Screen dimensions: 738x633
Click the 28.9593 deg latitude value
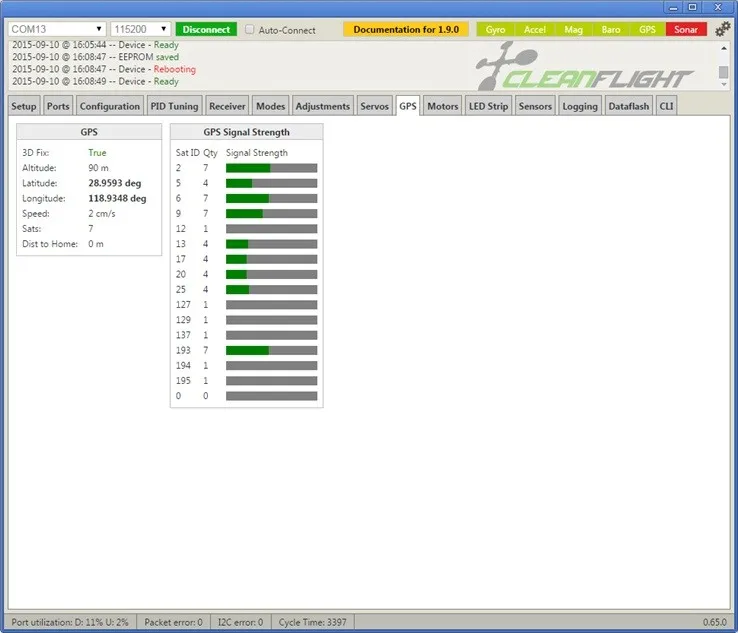point(115,183)
